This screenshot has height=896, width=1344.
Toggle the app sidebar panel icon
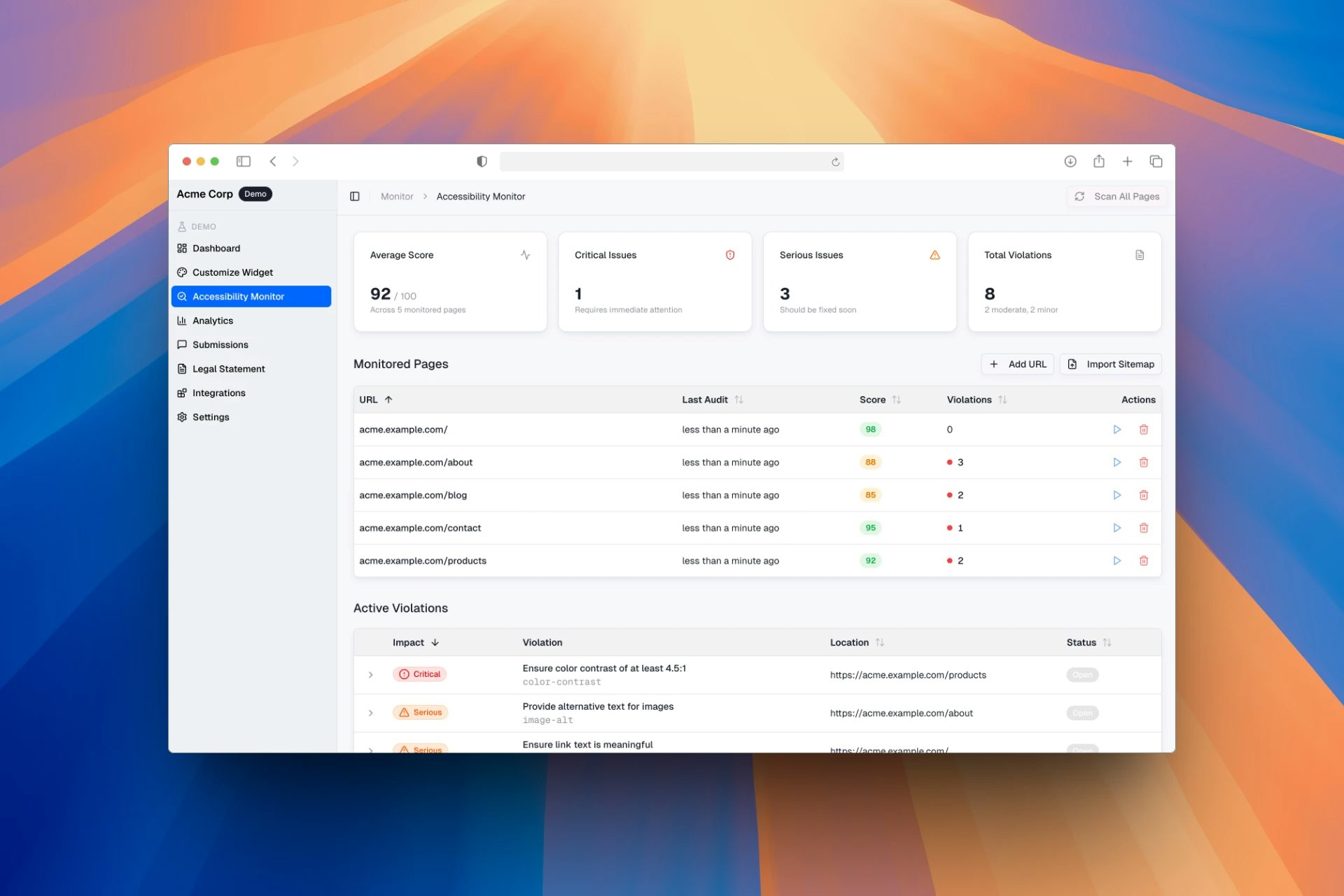pyautogui.click(x=355, y=197)
